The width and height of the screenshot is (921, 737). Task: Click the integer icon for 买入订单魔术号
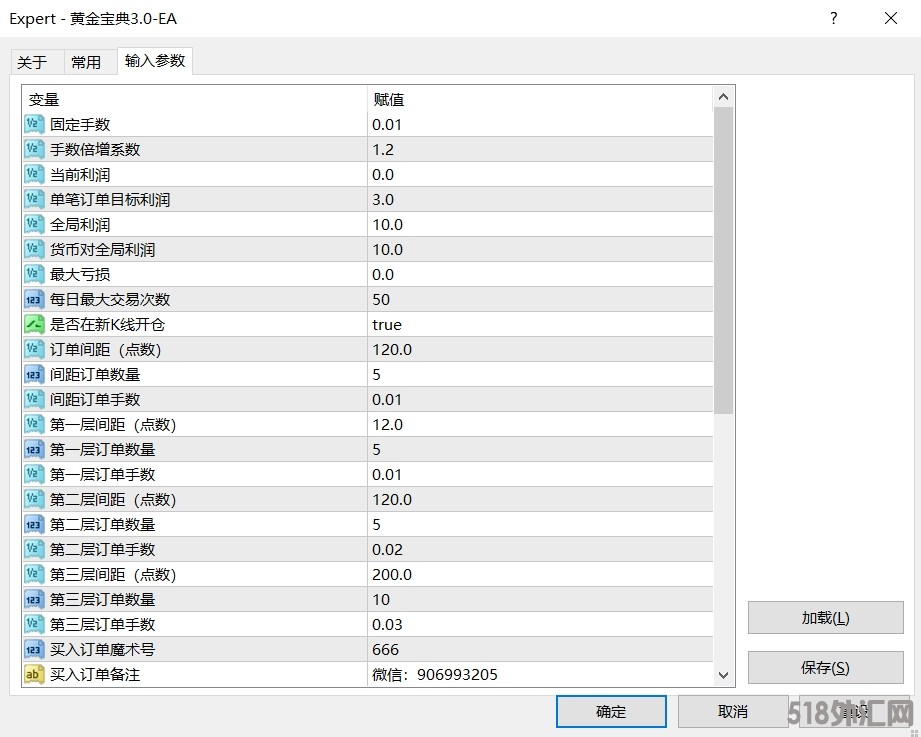(x=34, y=649)
